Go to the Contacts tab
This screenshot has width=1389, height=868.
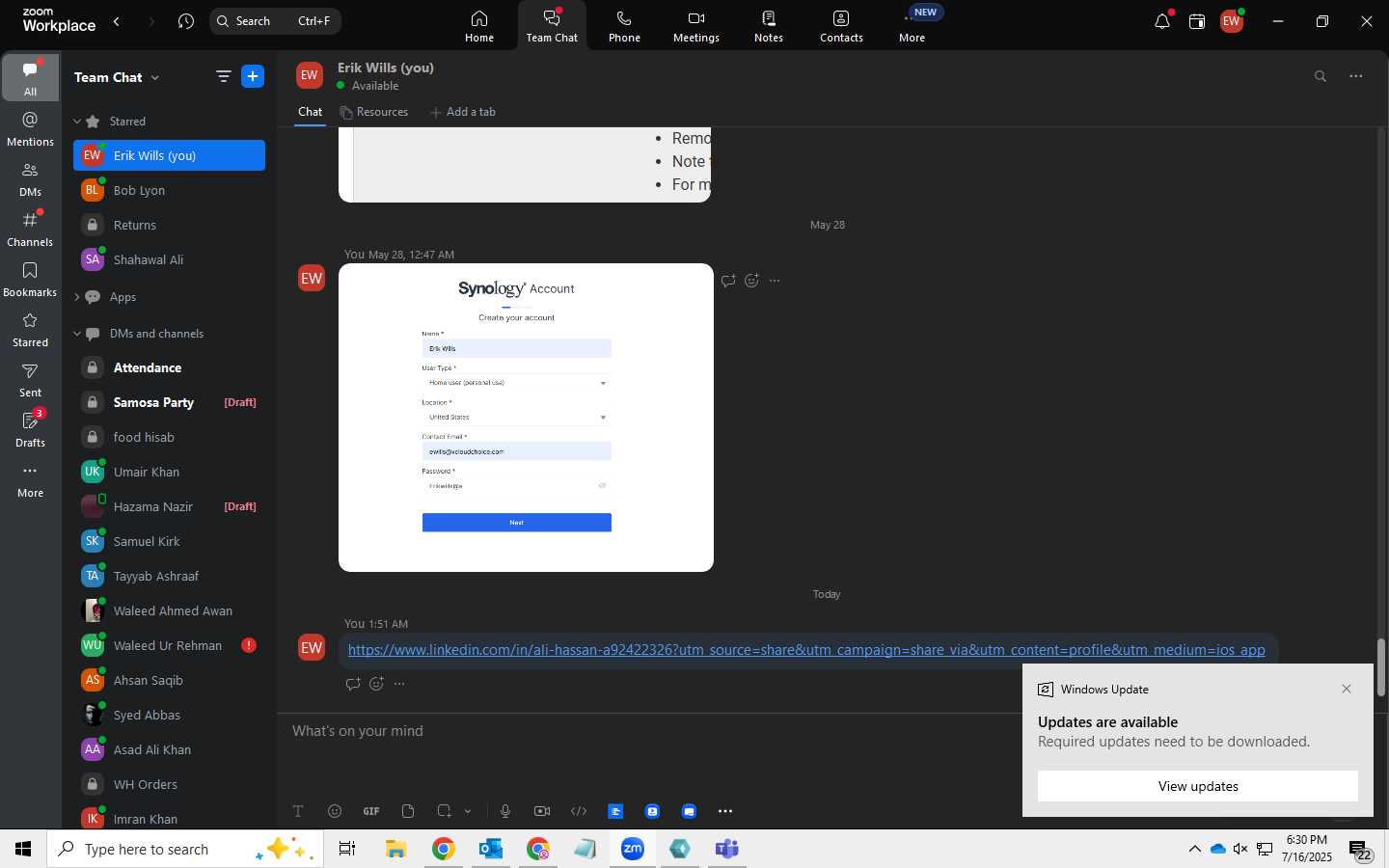point(841,26)
